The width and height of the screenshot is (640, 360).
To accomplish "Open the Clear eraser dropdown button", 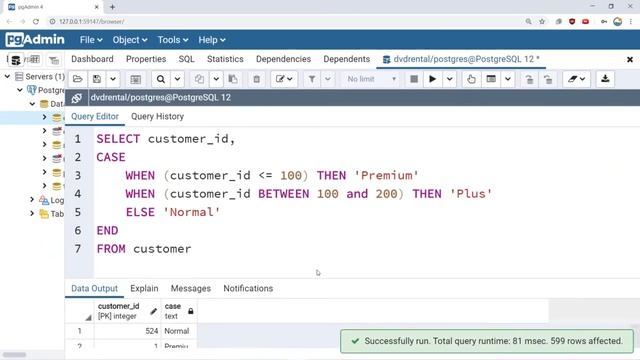I will coord(576,79).
